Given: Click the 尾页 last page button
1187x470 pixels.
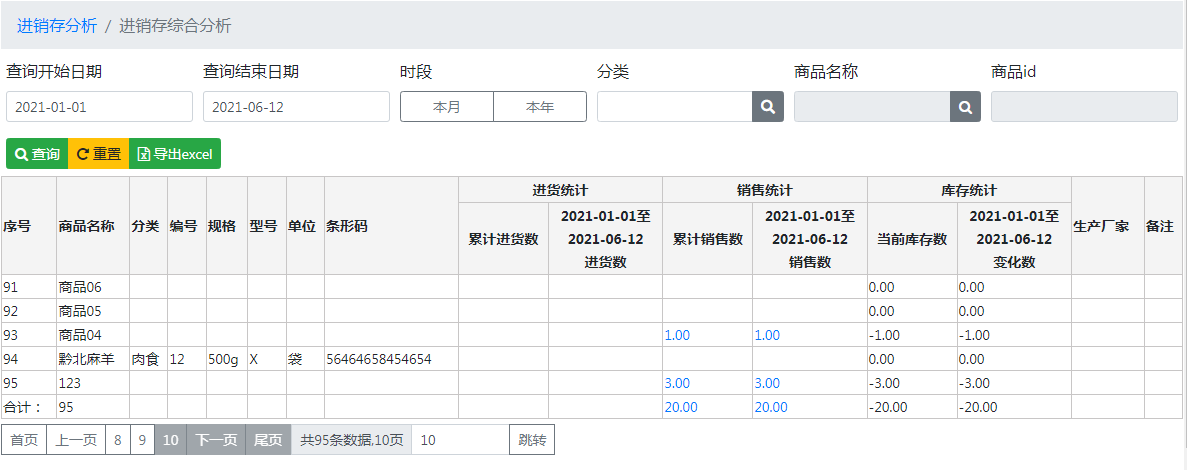Looking at the screenshot, I should pos(268,440).
